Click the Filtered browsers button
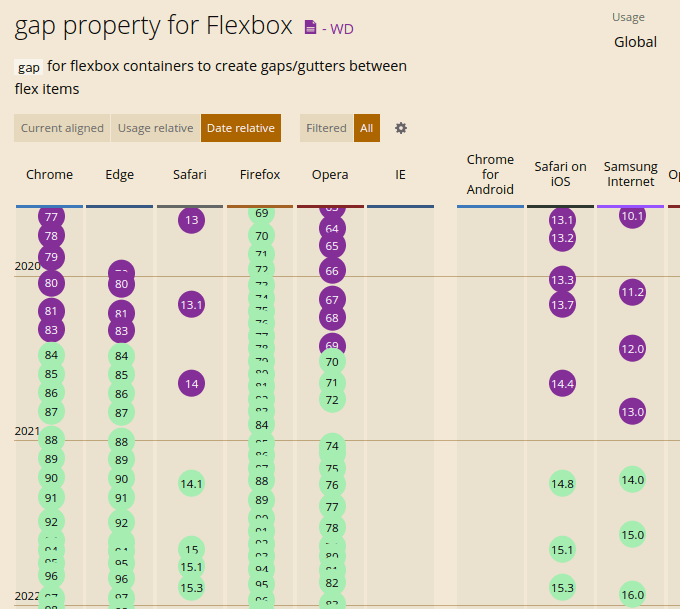Viewport: 680px width, 609px height. [326, 128]
